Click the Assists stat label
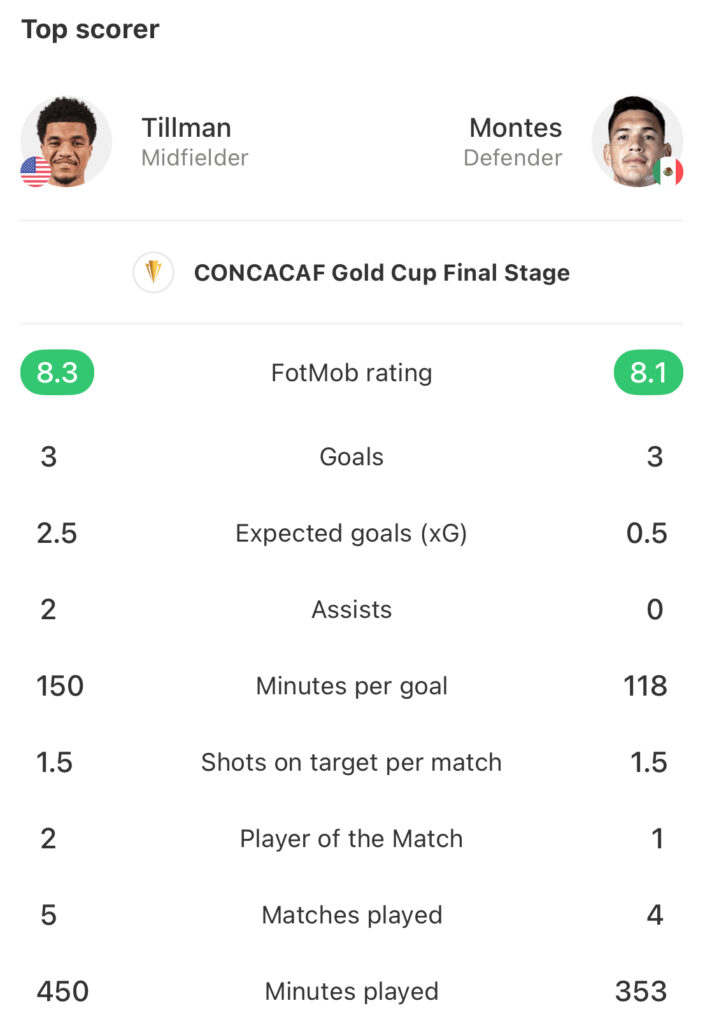Image resolution: width=705 pixels, height=1024 pixels. [x=352, y=609]
